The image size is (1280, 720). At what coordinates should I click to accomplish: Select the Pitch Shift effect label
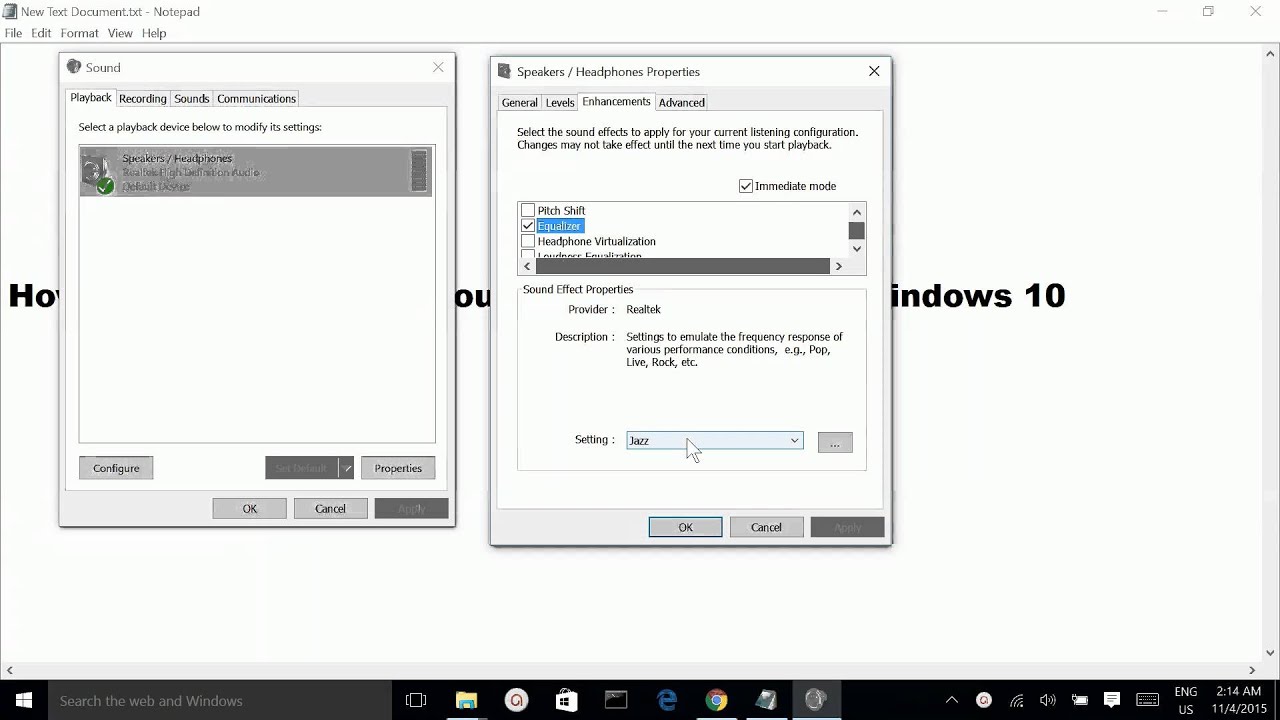click(561, 211)
